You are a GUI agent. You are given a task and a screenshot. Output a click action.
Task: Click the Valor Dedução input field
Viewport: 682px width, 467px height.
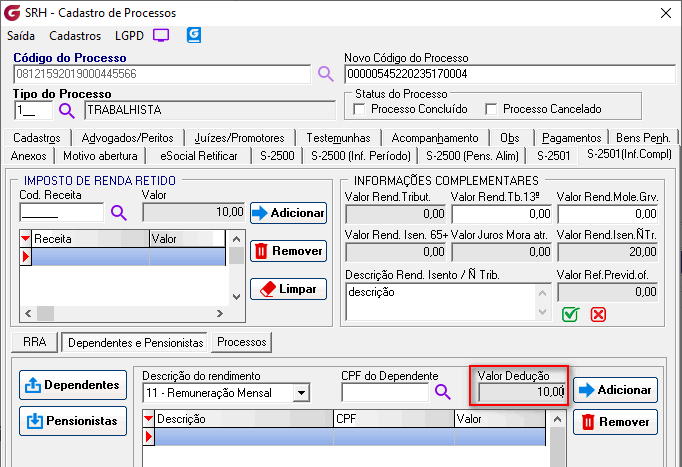click(521, 390)
